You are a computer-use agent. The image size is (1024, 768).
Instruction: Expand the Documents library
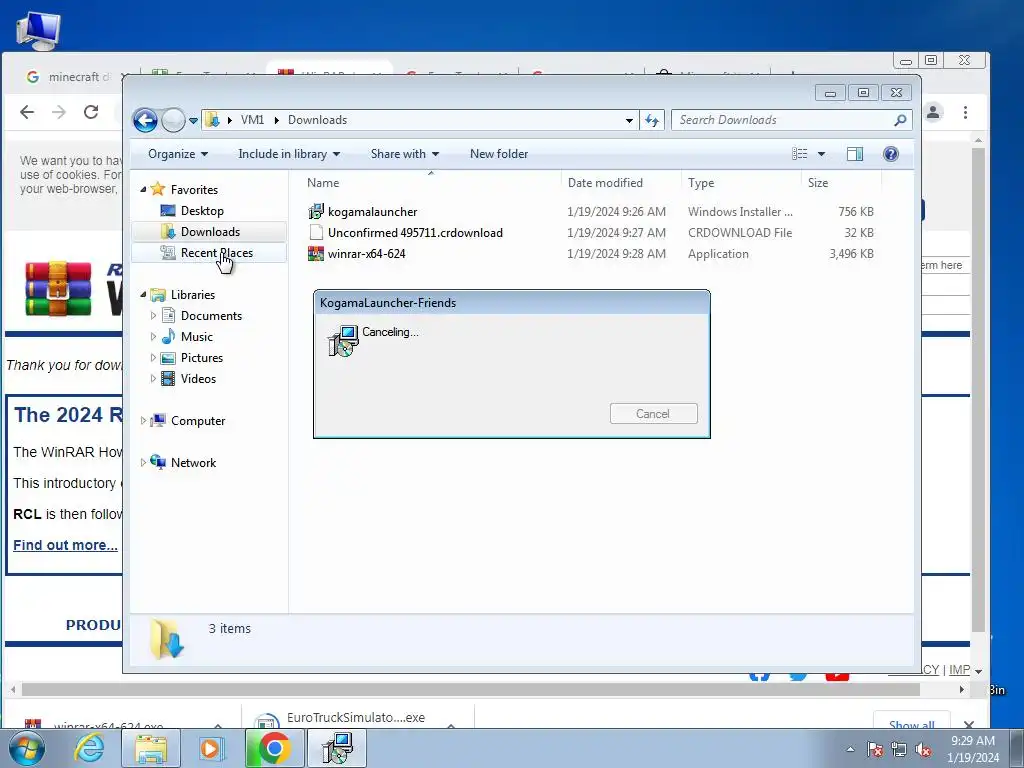pyautogui.click(x=153, y=315)
